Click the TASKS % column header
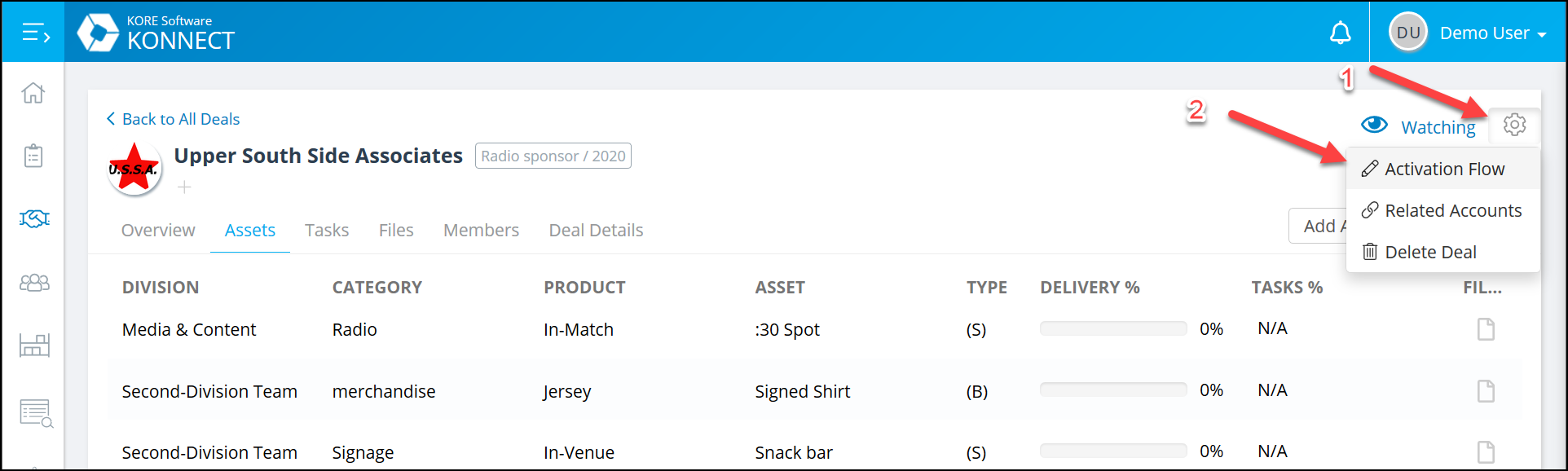The height and width of the screenshot is (471, 1568). click(x=1287, y=288)
